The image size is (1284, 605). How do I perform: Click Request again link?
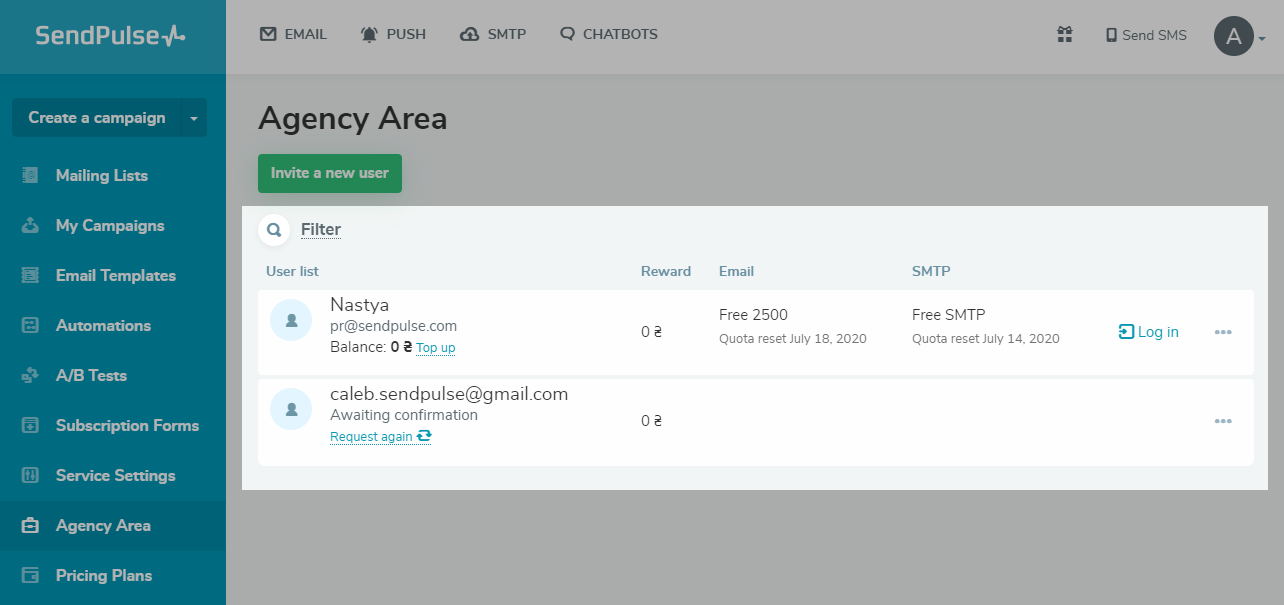[381, 437]
